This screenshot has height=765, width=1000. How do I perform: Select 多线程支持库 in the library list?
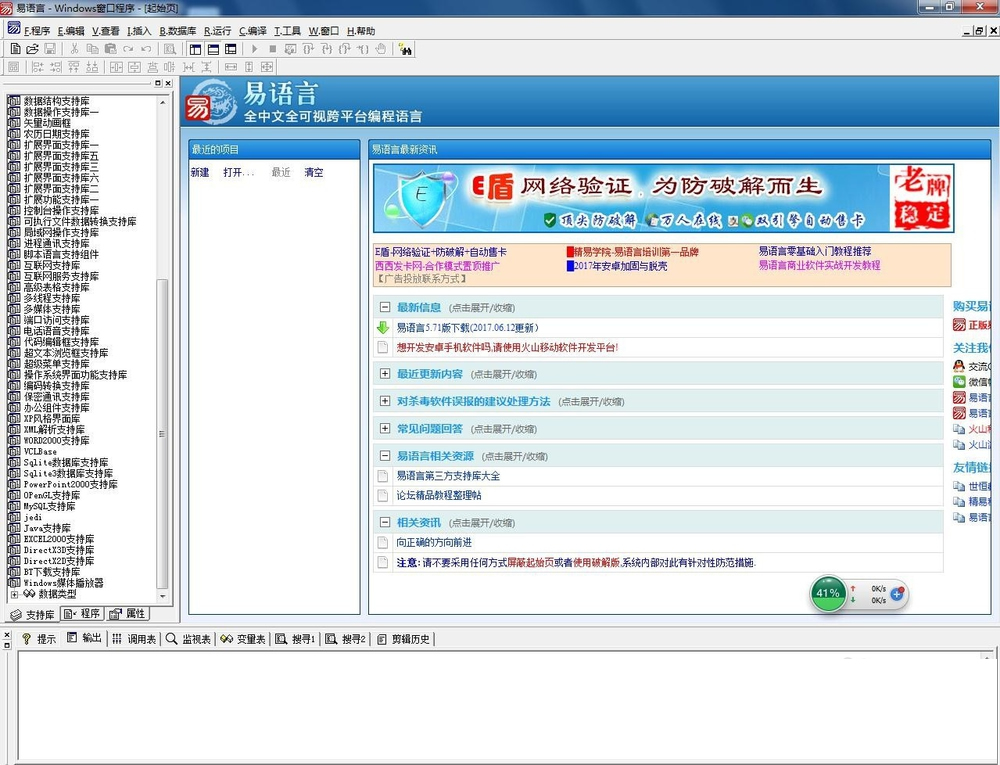click(52, 298)
